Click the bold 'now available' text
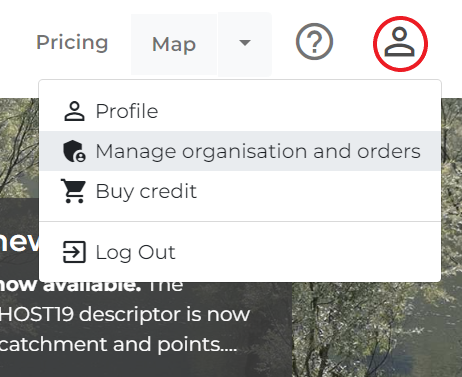This screenshot has width=462, height=377. (x=70, y=287)
